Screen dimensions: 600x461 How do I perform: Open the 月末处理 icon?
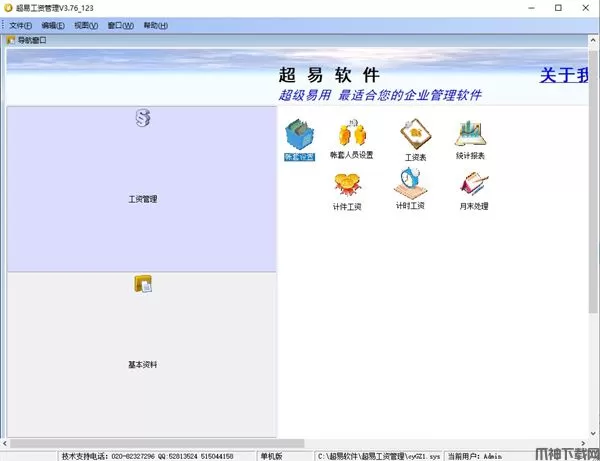pos(474,184)
